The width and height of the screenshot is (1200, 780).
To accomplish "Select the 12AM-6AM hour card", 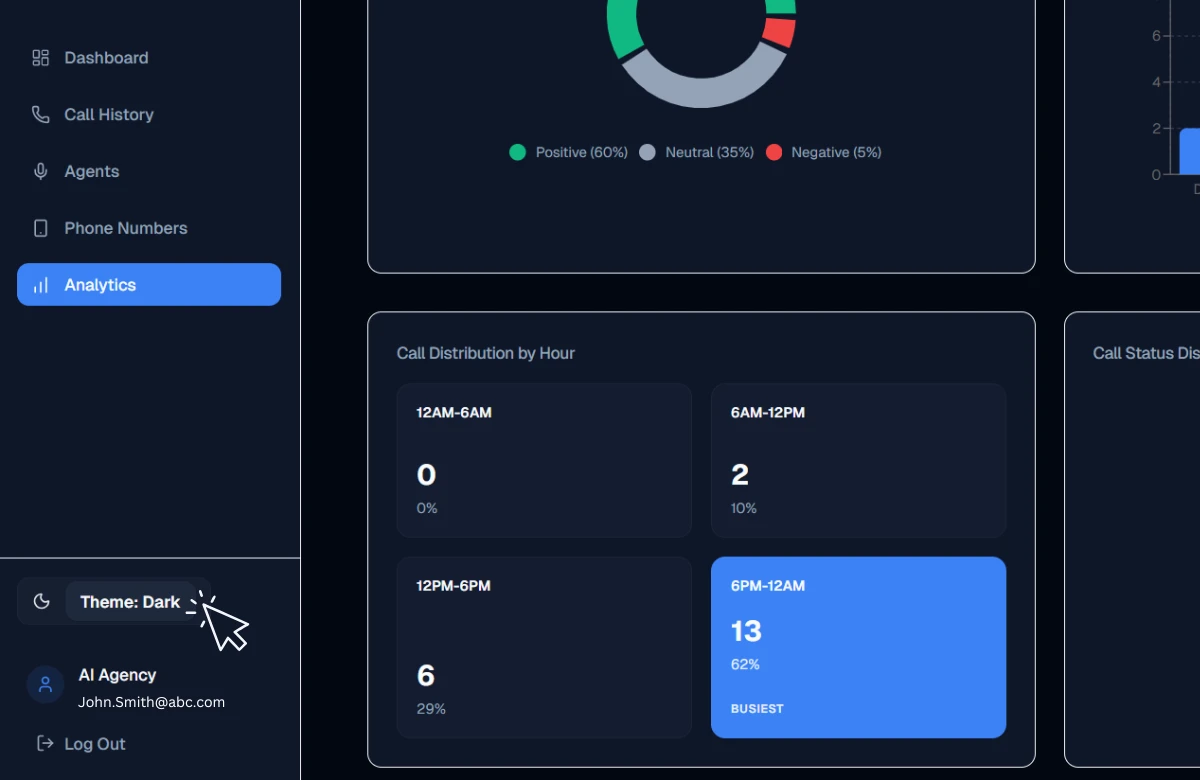I will (x=544, y=460).
